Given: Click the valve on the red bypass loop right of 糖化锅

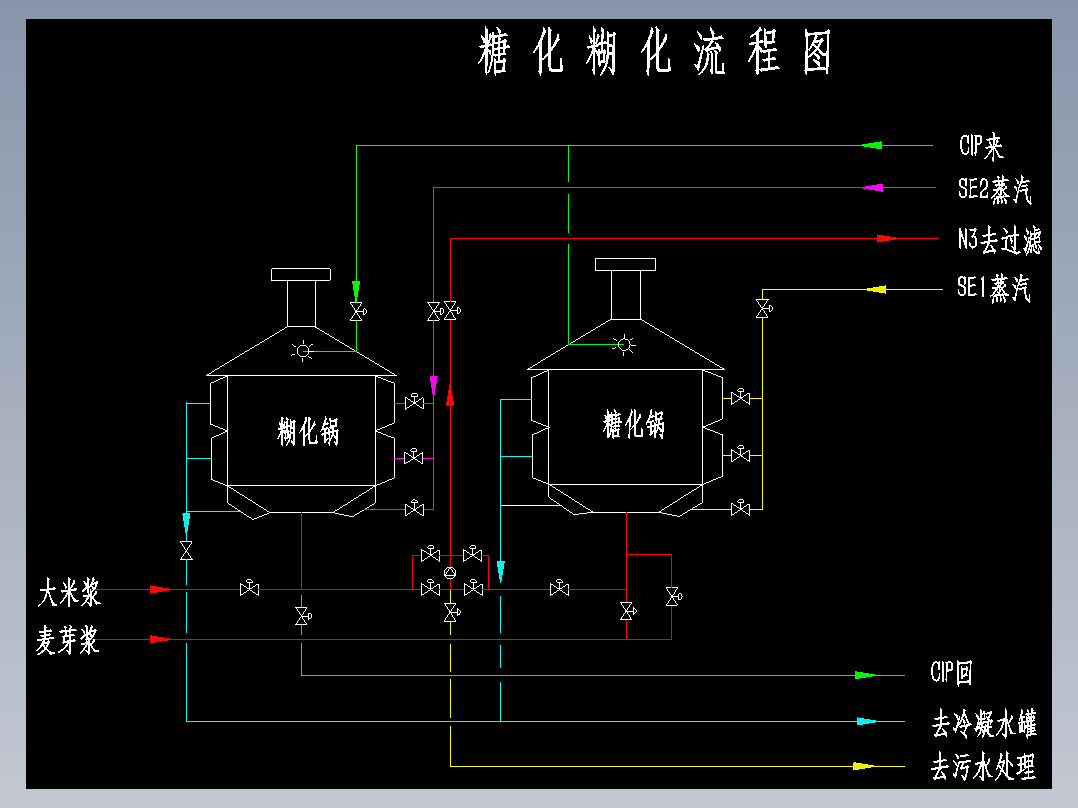Looking at the screenshot, I should (673, 596).
